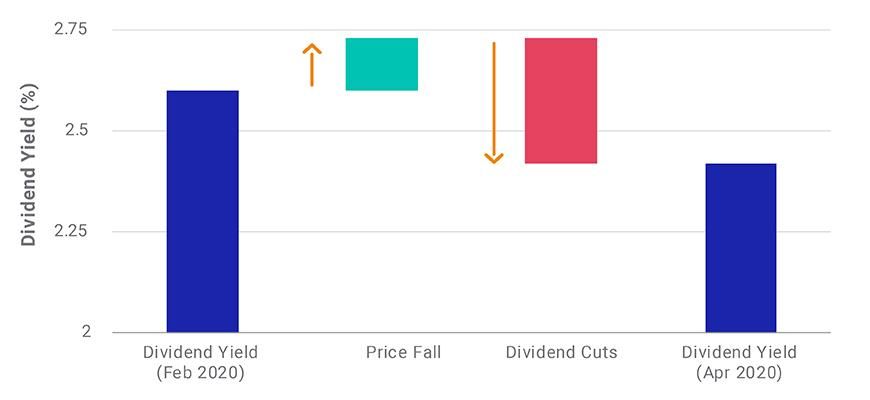The width and height of the screenshot is (870, 400).
Task: Select the blue Feb 2020 dividend yield bar
Action: (x=202, y=211)
